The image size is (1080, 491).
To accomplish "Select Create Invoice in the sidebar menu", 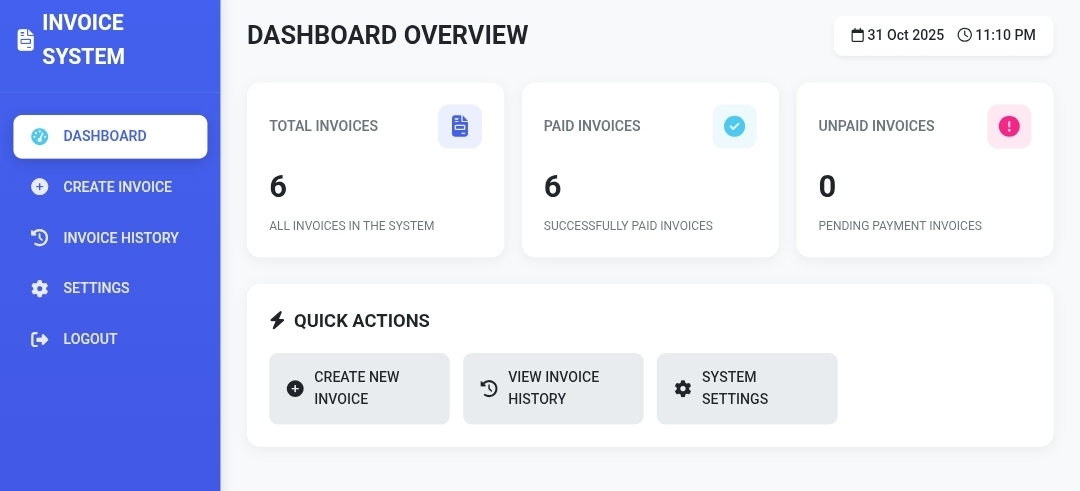I will (117, 187).
